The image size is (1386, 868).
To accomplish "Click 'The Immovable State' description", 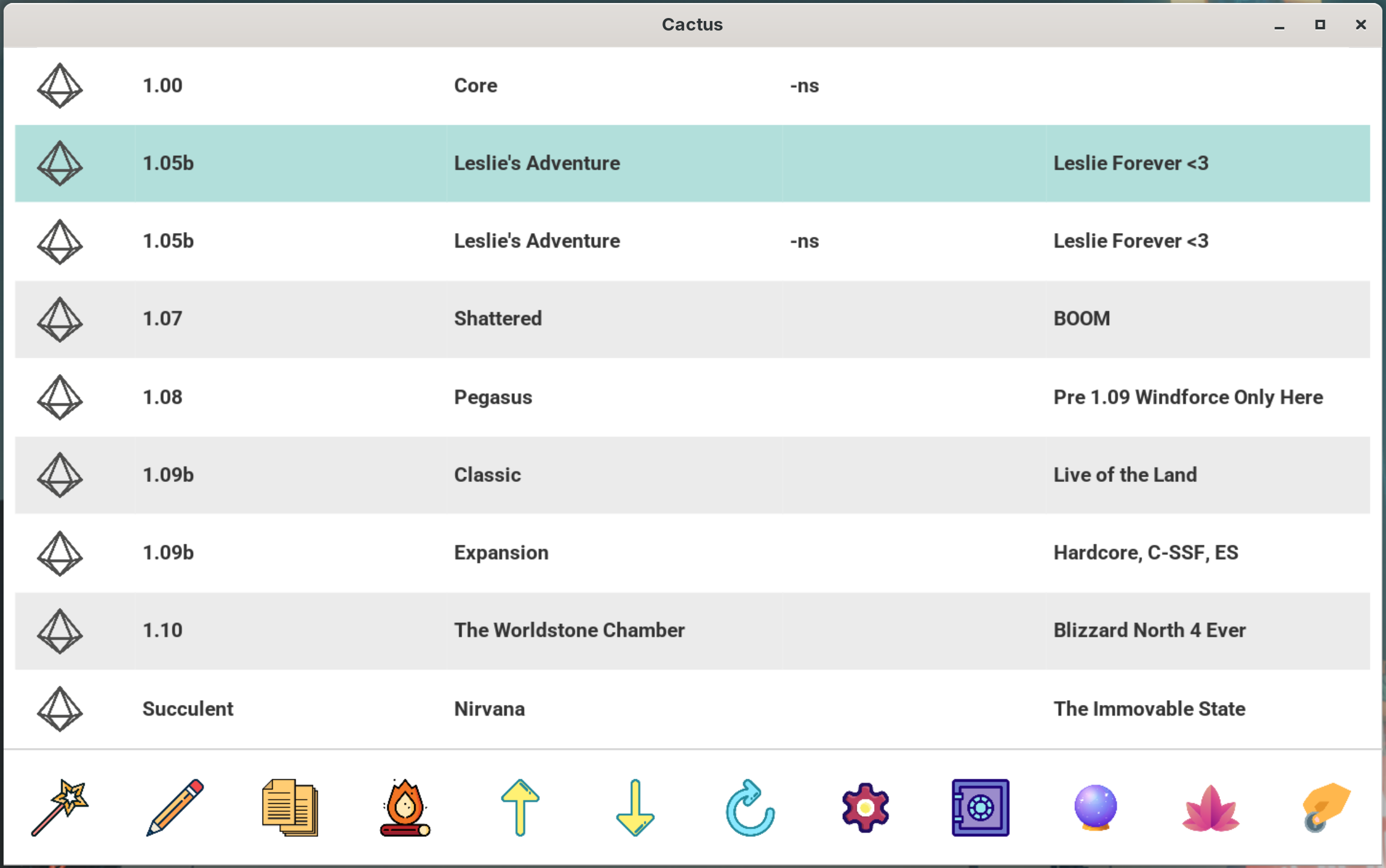I will click(x=1149, y=709).
